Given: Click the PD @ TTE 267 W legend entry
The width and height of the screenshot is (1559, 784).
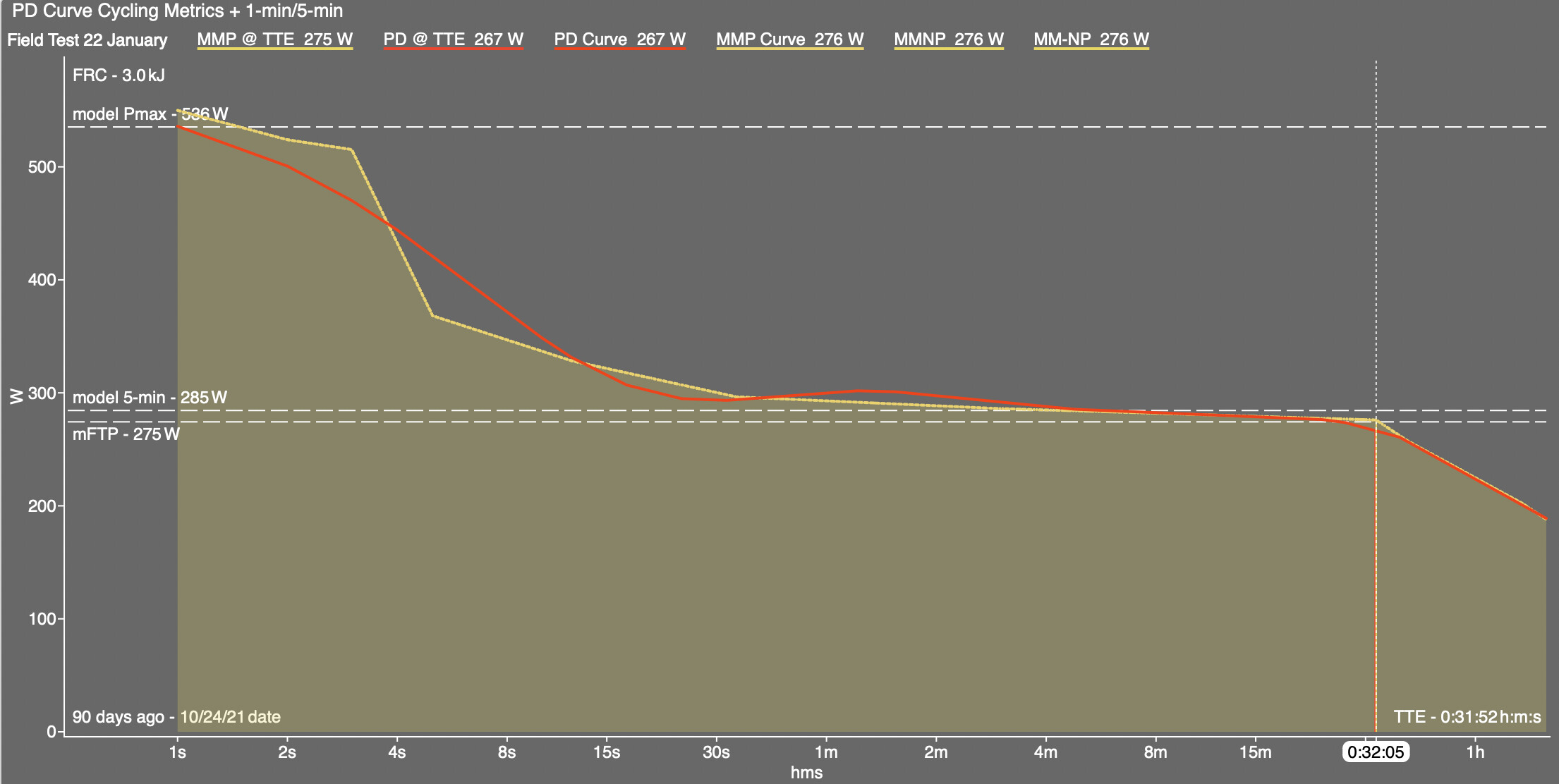Looking at the screenshot, I should 454,39.
